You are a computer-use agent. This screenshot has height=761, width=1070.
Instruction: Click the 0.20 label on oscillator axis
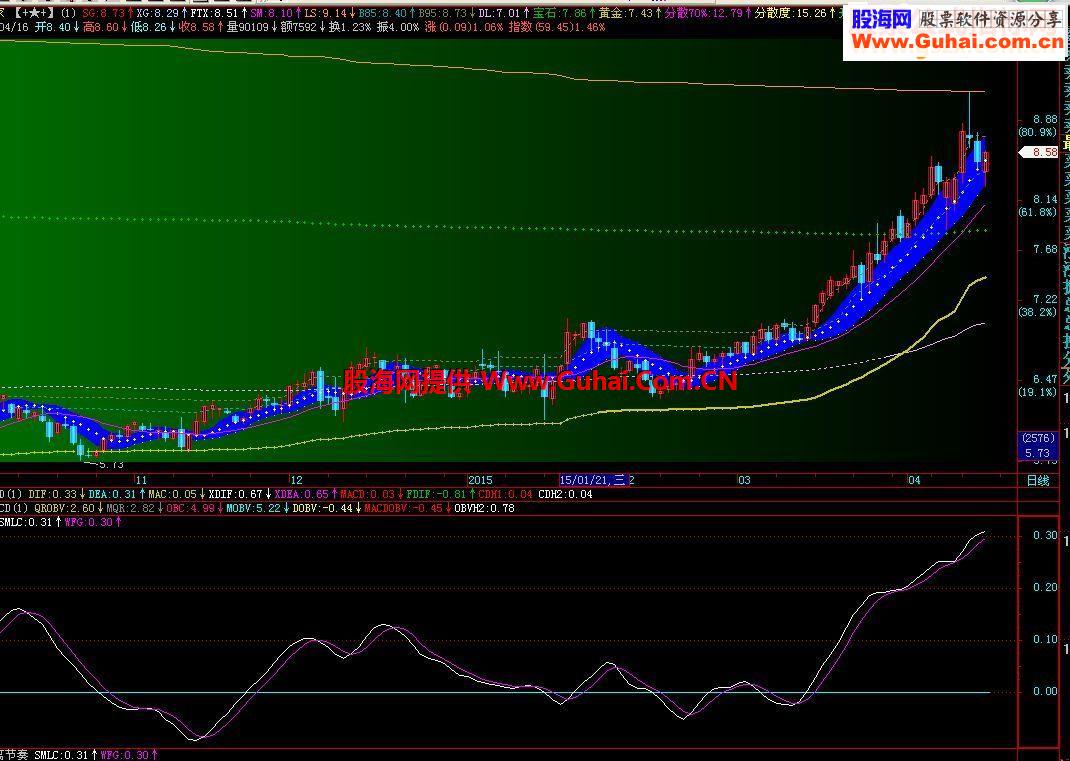click(1045, 588)
